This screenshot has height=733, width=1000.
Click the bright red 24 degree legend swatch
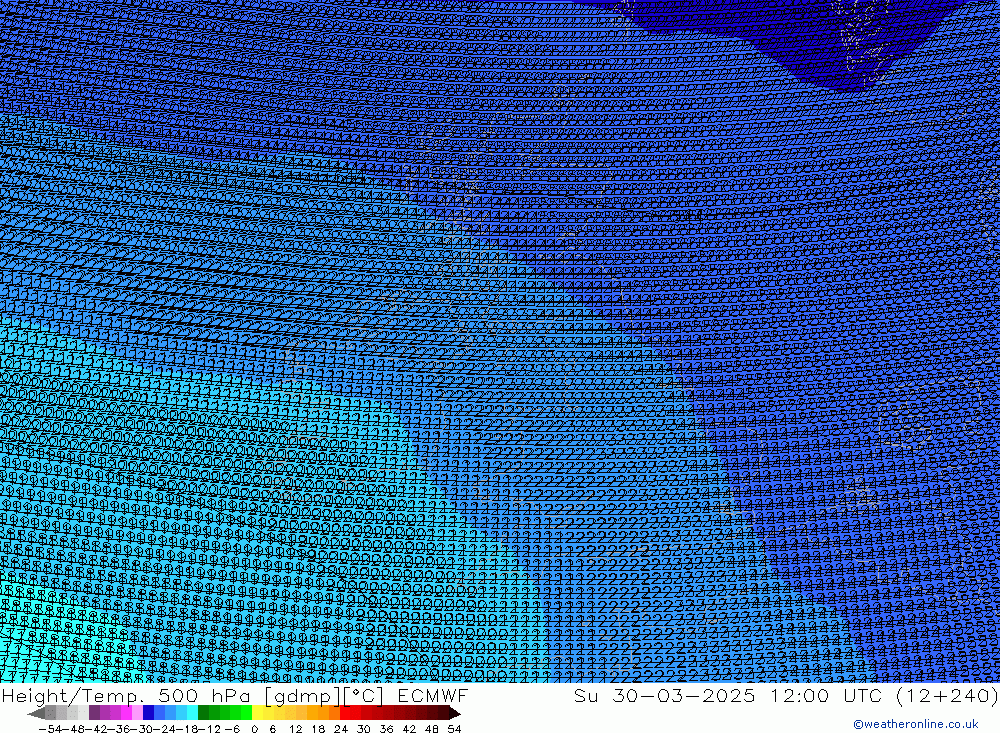[345, 713]
